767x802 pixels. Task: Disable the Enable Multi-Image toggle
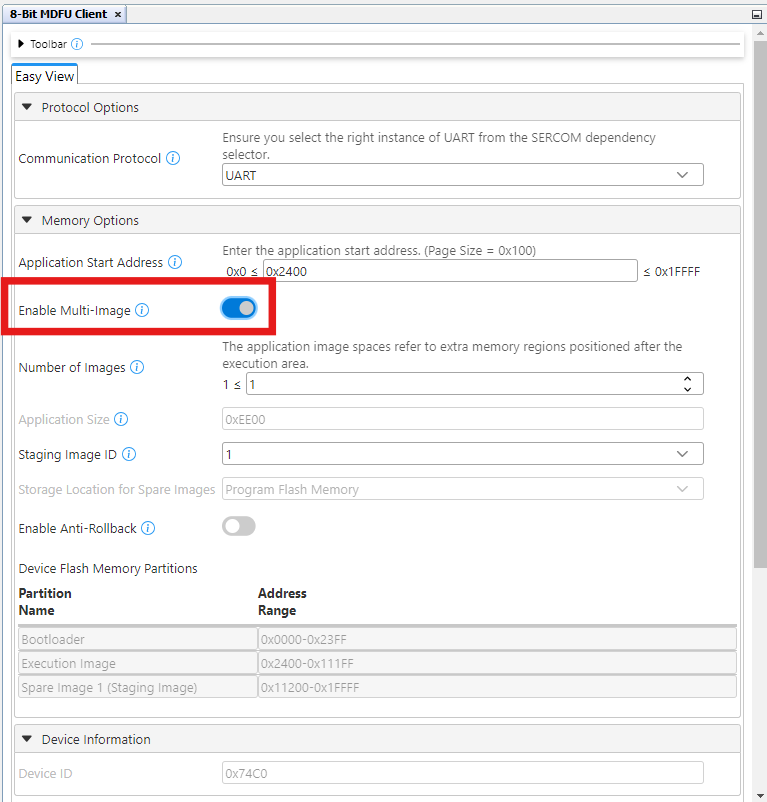click(x=239, y=309)
